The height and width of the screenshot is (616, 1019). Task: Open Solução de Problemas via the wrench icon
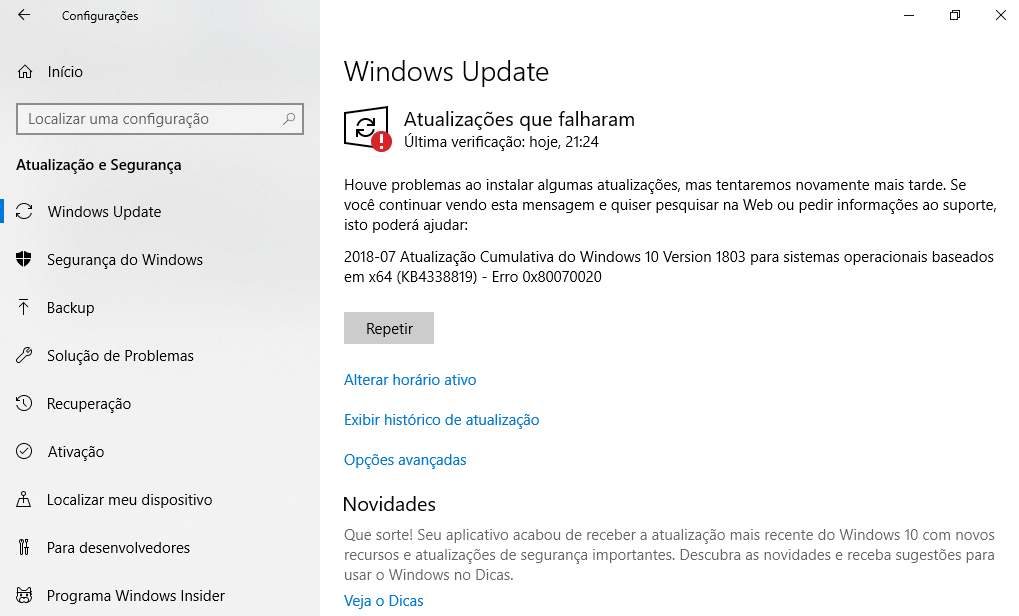[24, 355]
